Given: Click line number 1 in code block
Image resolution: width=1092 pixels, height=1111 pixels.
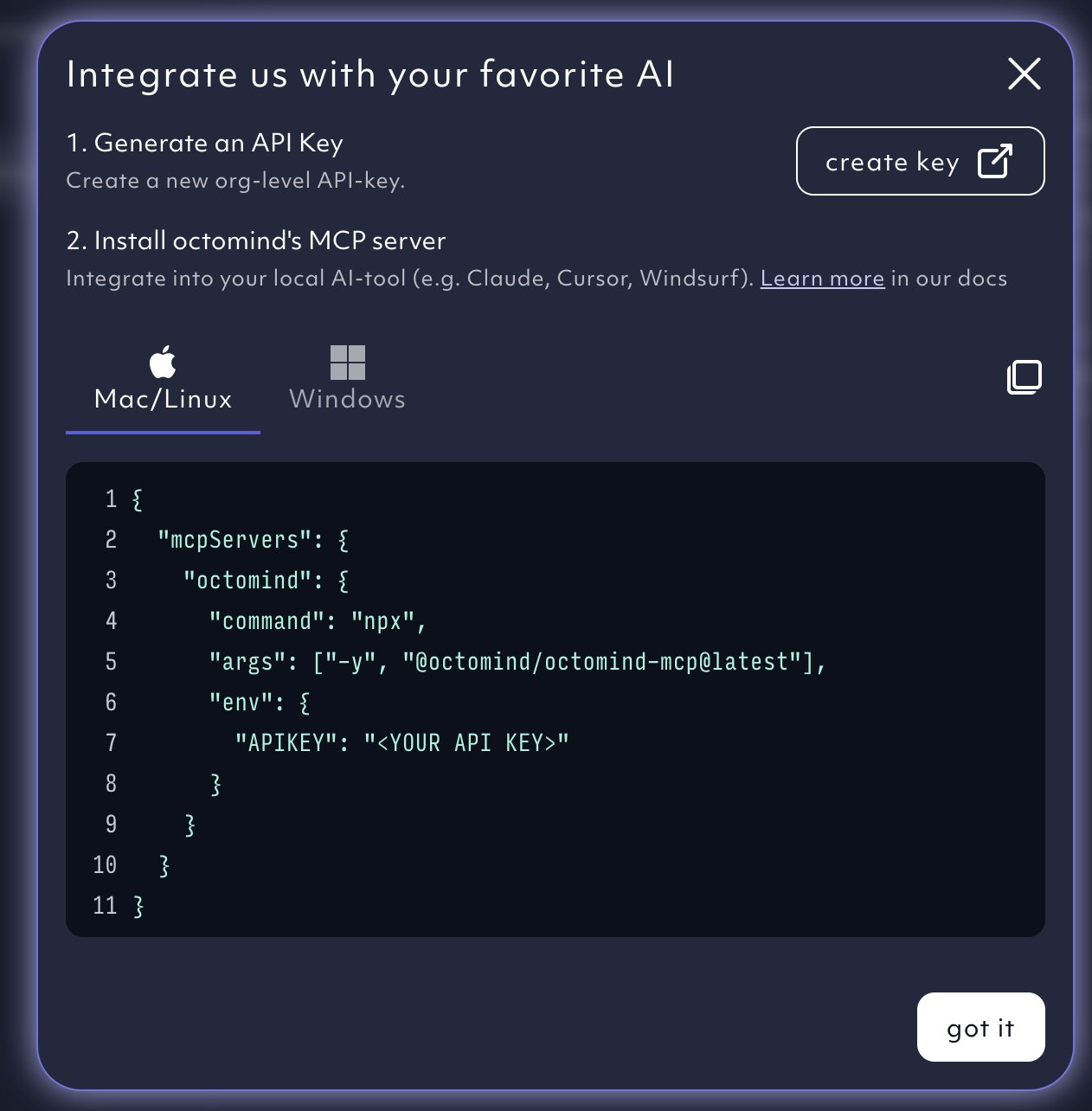Looking at the screenshot, I should pyautogui.click(x=111, y=499).
